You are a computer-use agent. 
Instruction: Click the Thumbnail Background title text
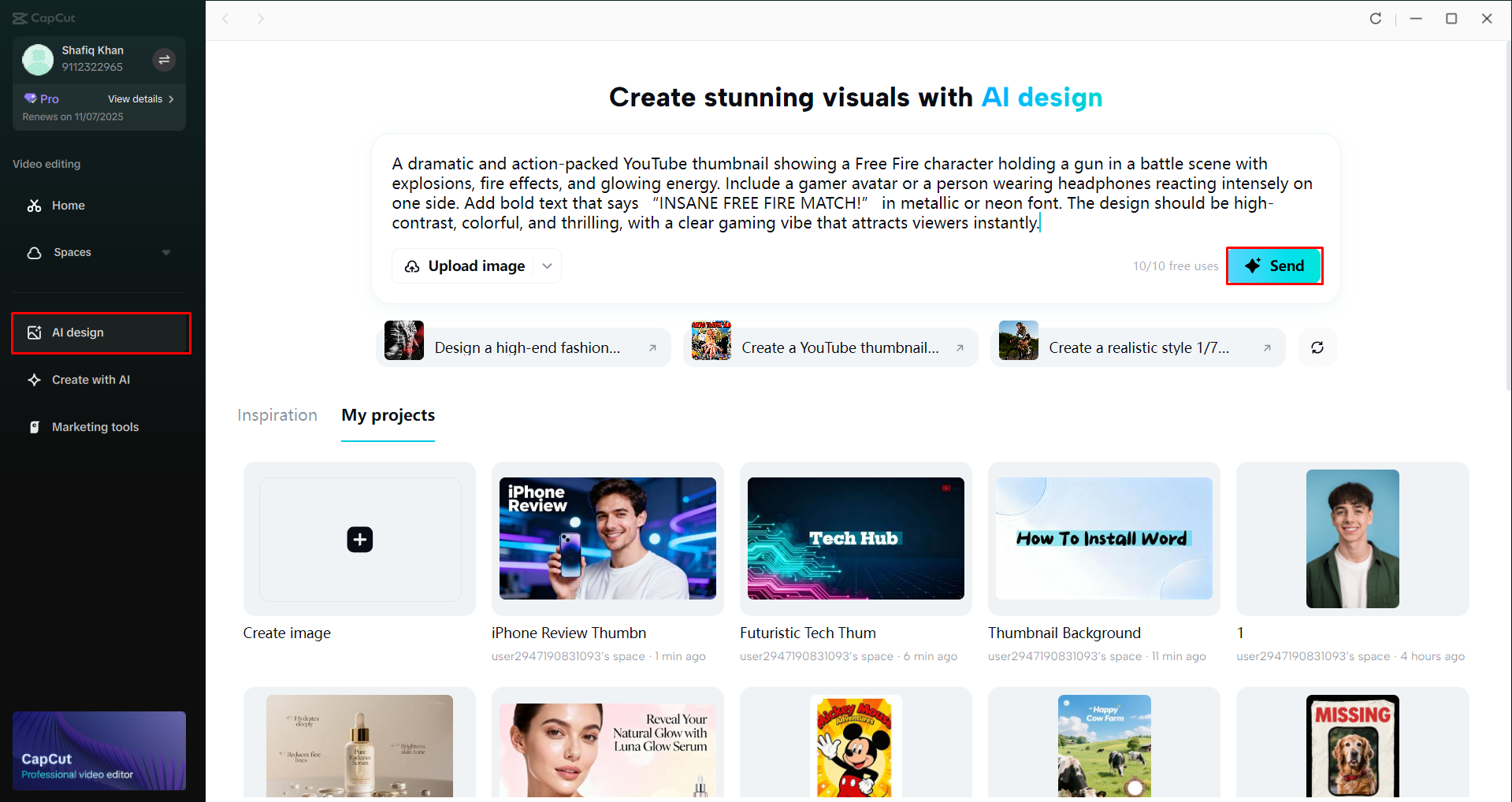click(1064, 633)
